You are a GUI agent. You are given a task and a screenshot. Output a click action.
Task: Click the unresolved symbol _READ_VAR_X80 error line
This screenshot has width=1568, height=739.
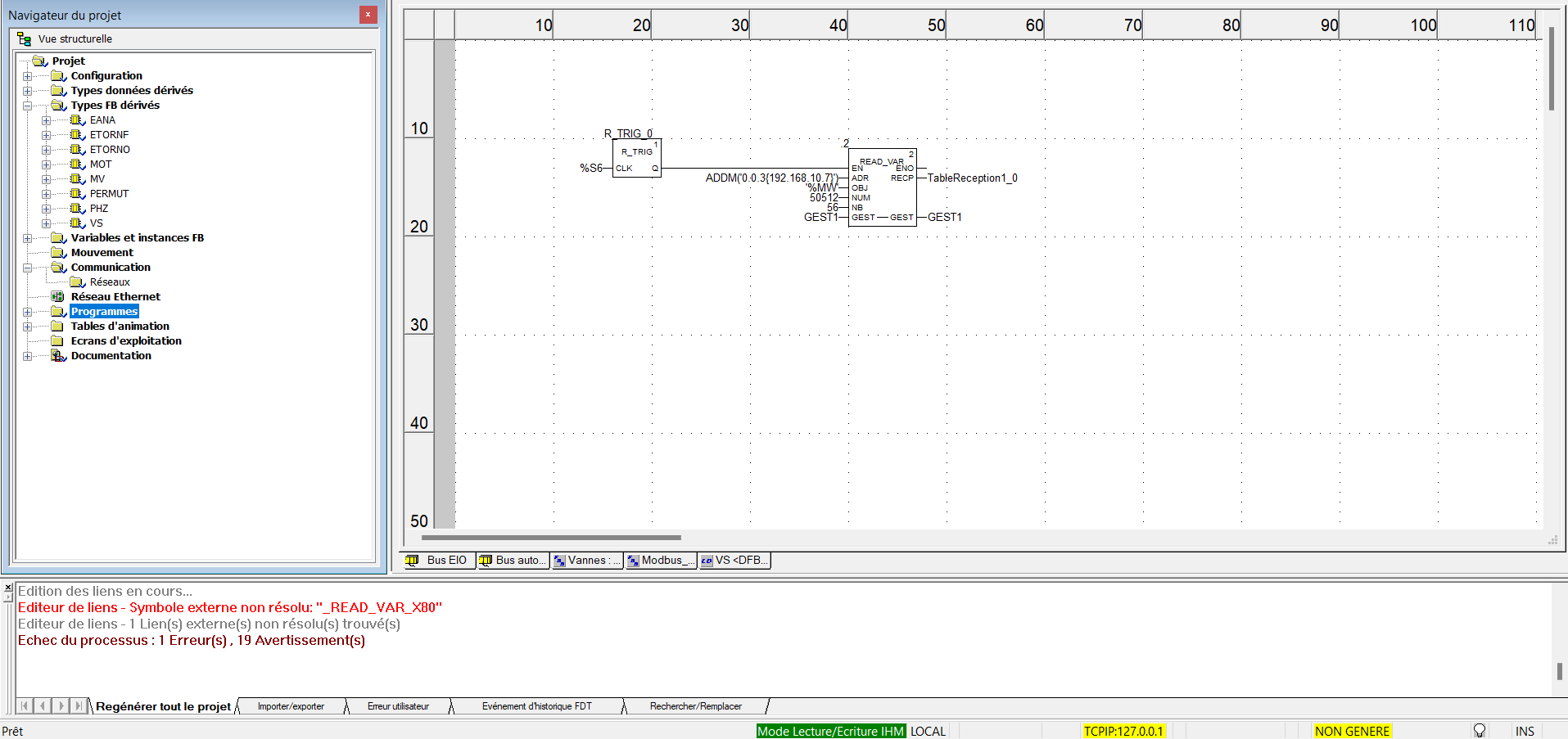pyautogui.click(x=229, y=607)
